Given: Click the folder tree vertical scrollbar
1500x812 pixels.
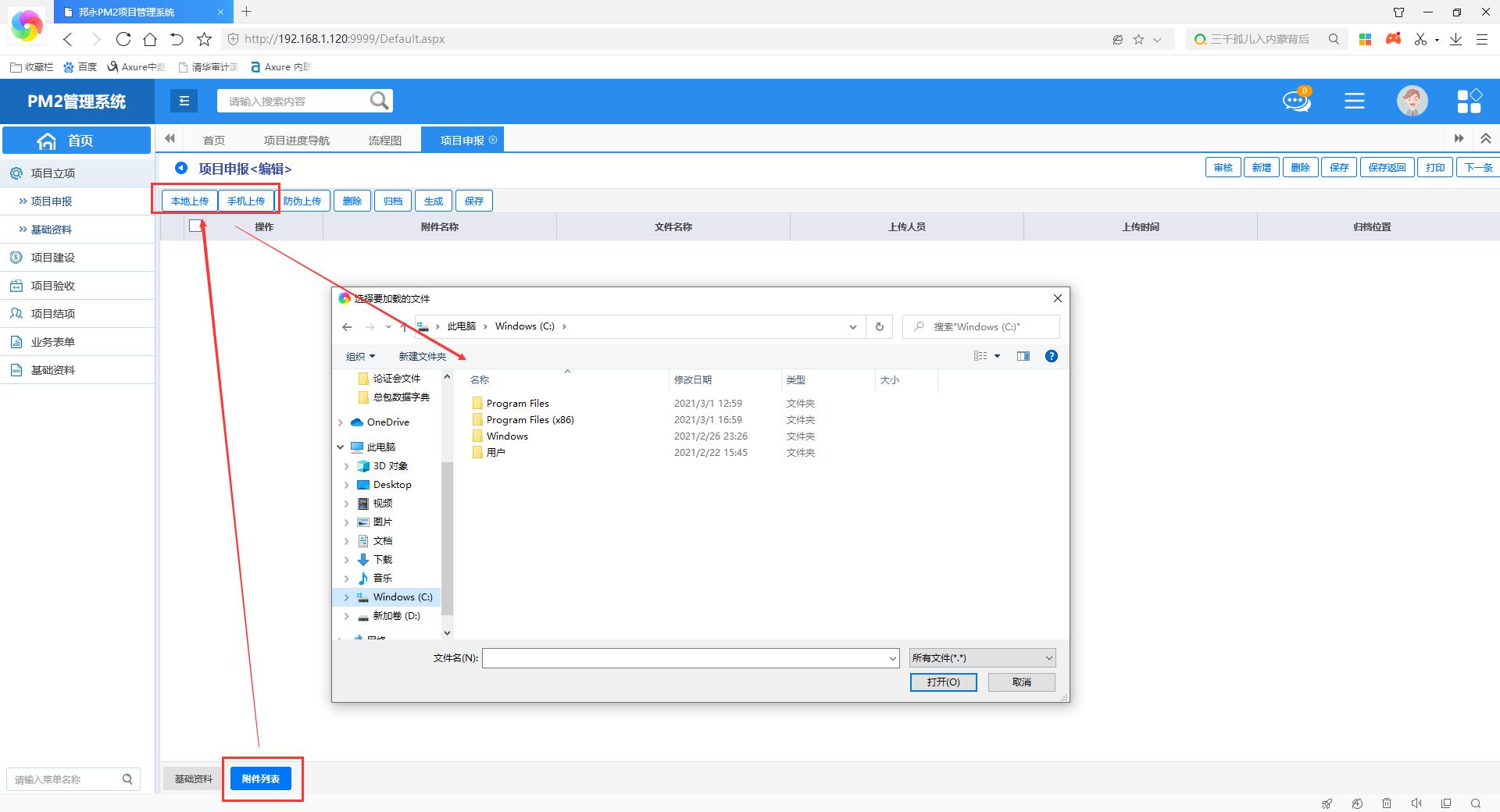Looking at the screenshot, I should coord(447,539).
